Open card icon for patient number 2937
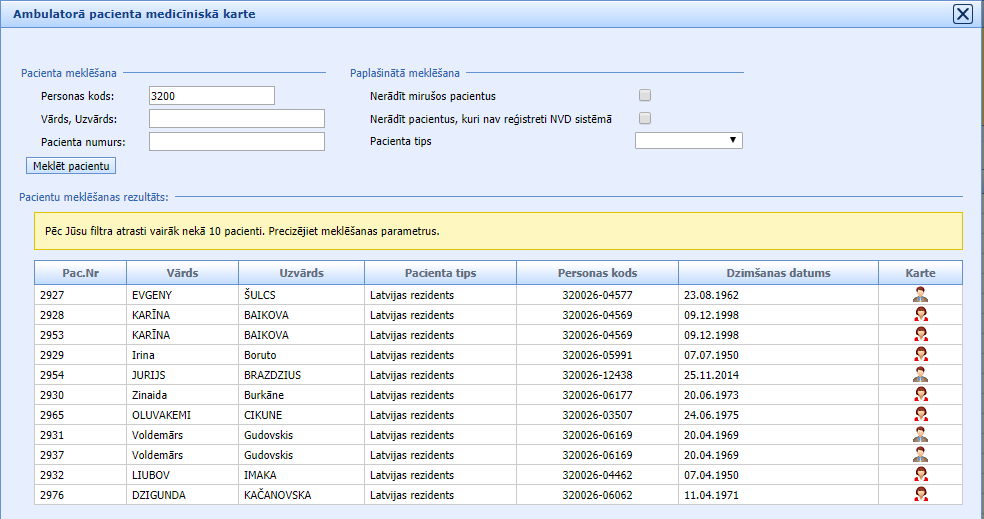 pyautogui.click(x=920, y=454)
